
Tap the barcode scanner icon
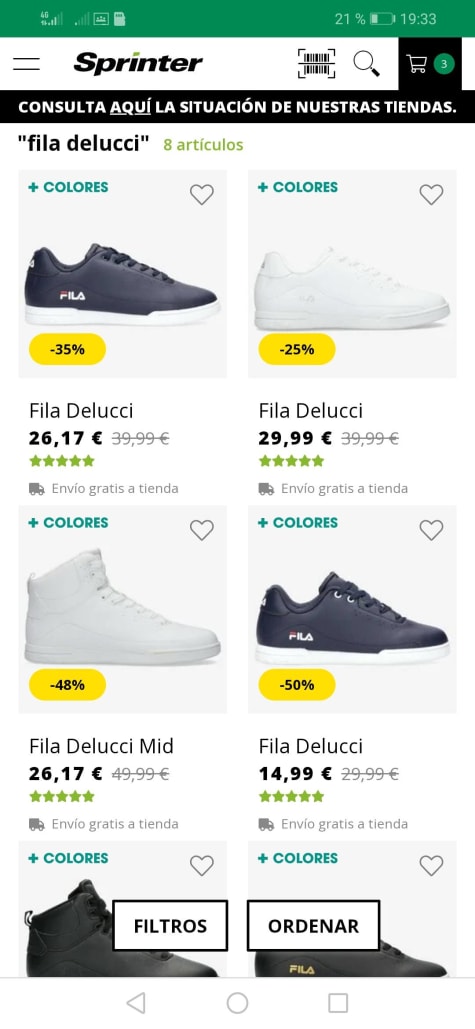pyautogui.click(x=316, y=64)
